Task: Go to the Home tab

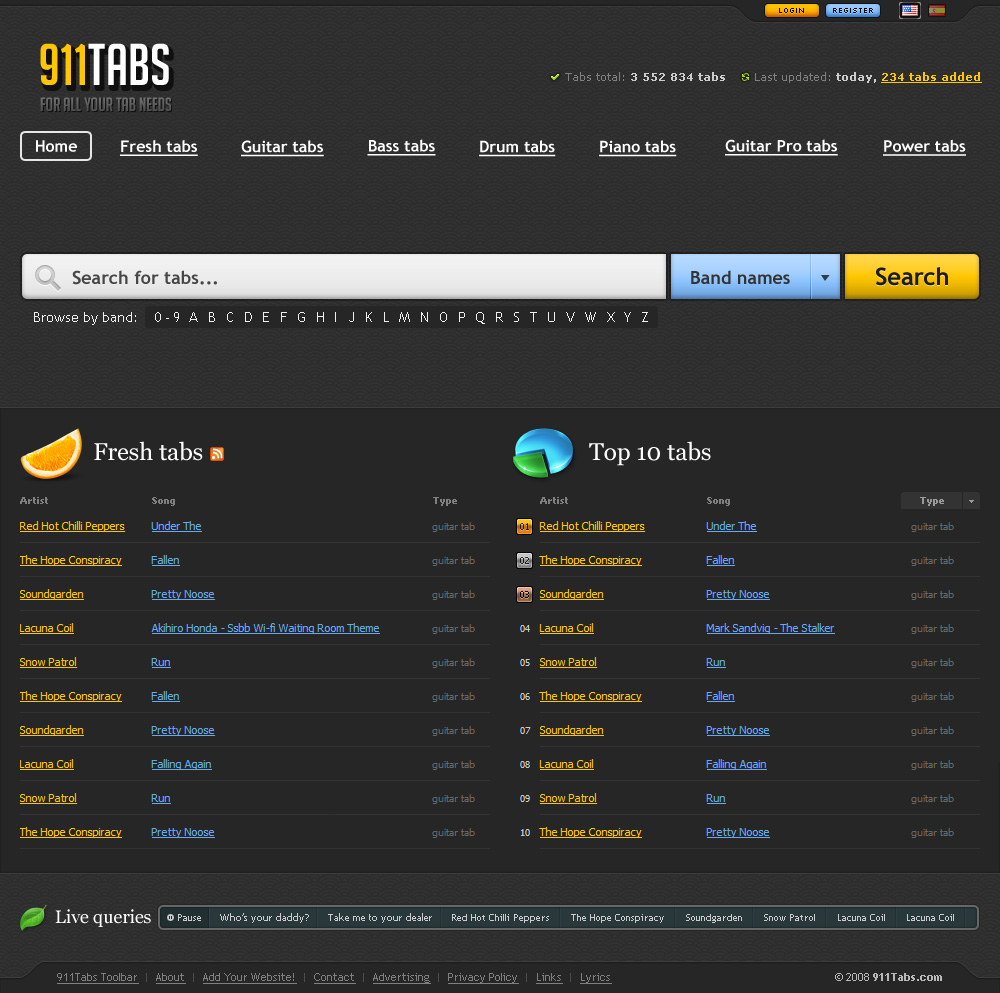Action: (56, 146)
